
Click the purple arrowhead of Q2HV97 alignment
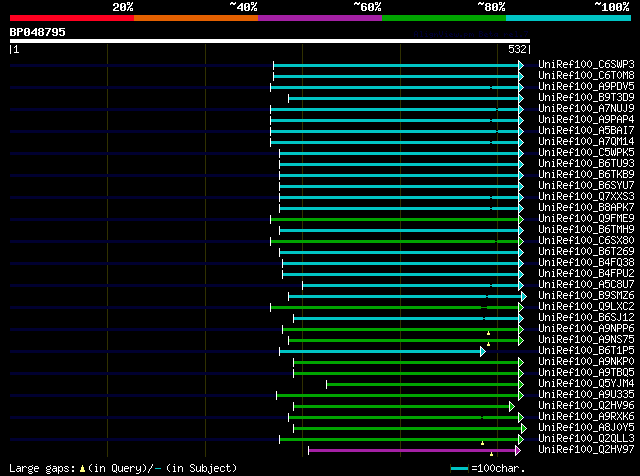(518, 450)
